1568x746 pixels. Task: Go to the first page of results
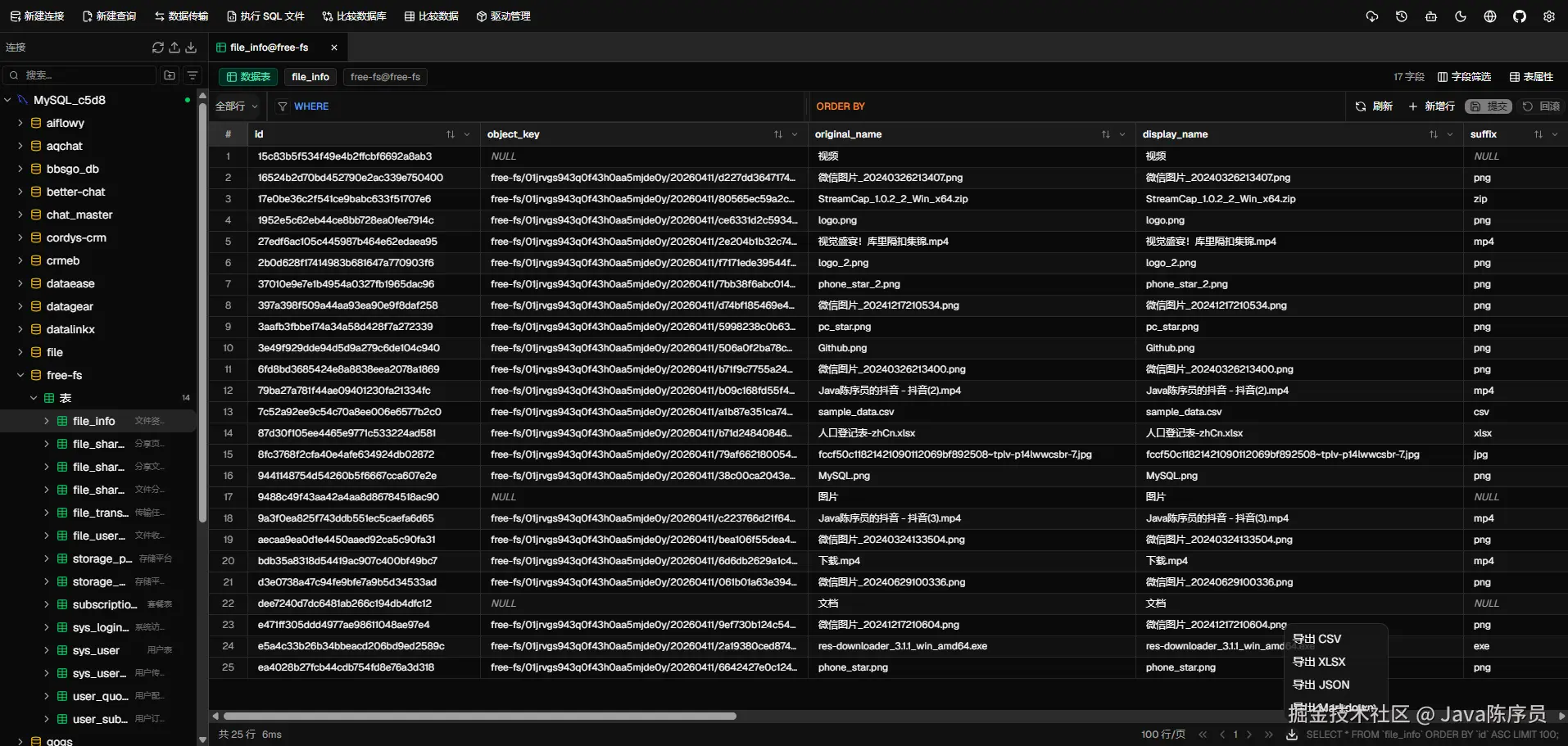(x=1203, y=735)
